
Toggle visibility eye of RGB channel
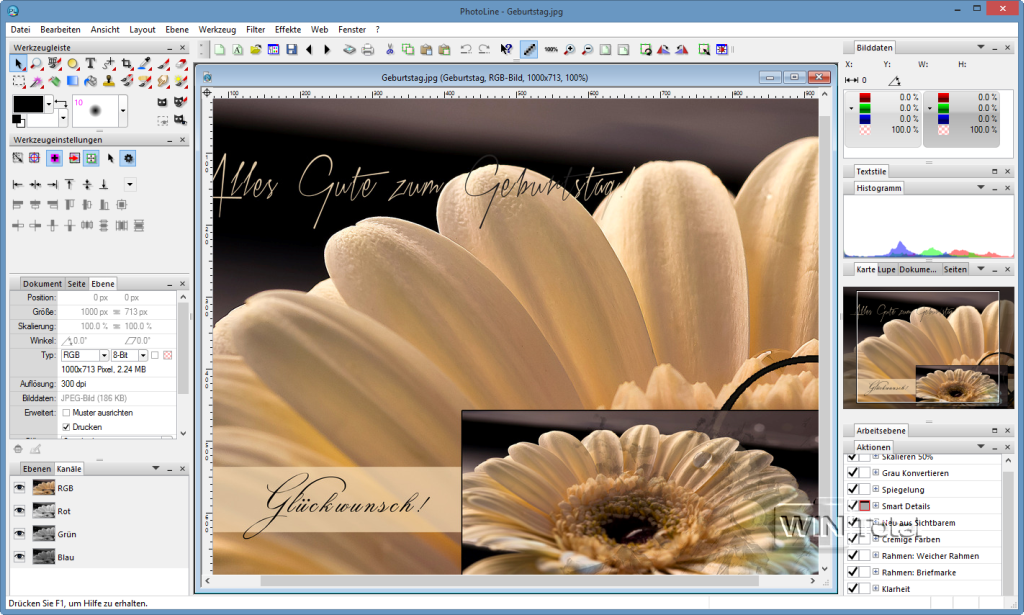pyautogui.click(x=20, y=488)
